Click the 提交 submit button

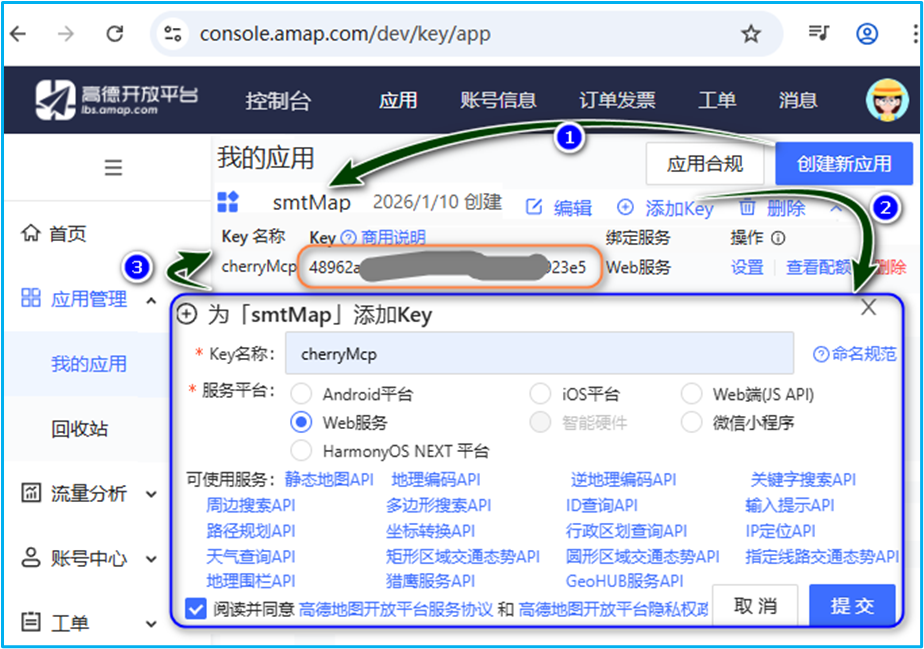click(852, 605)
